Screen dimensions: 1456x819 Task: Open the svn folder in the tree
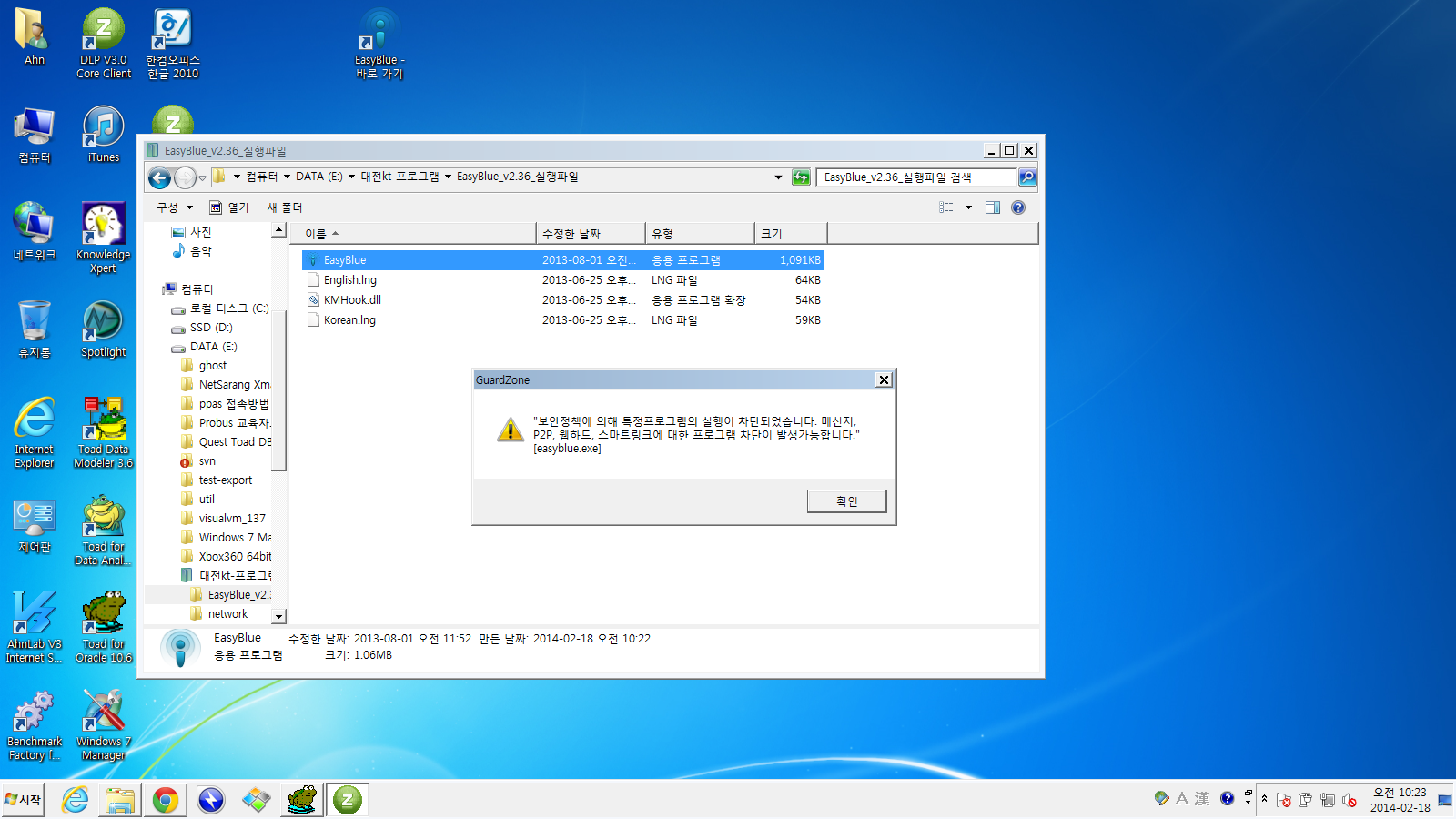(207, 461)
